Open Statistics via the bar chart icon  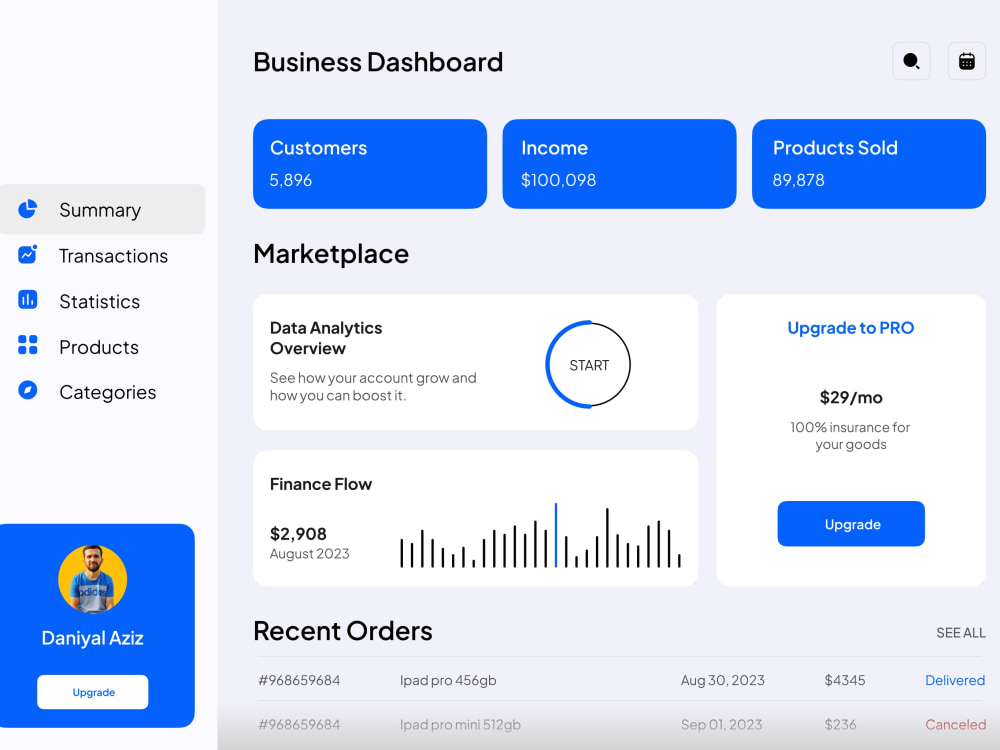tap(27, 301)
